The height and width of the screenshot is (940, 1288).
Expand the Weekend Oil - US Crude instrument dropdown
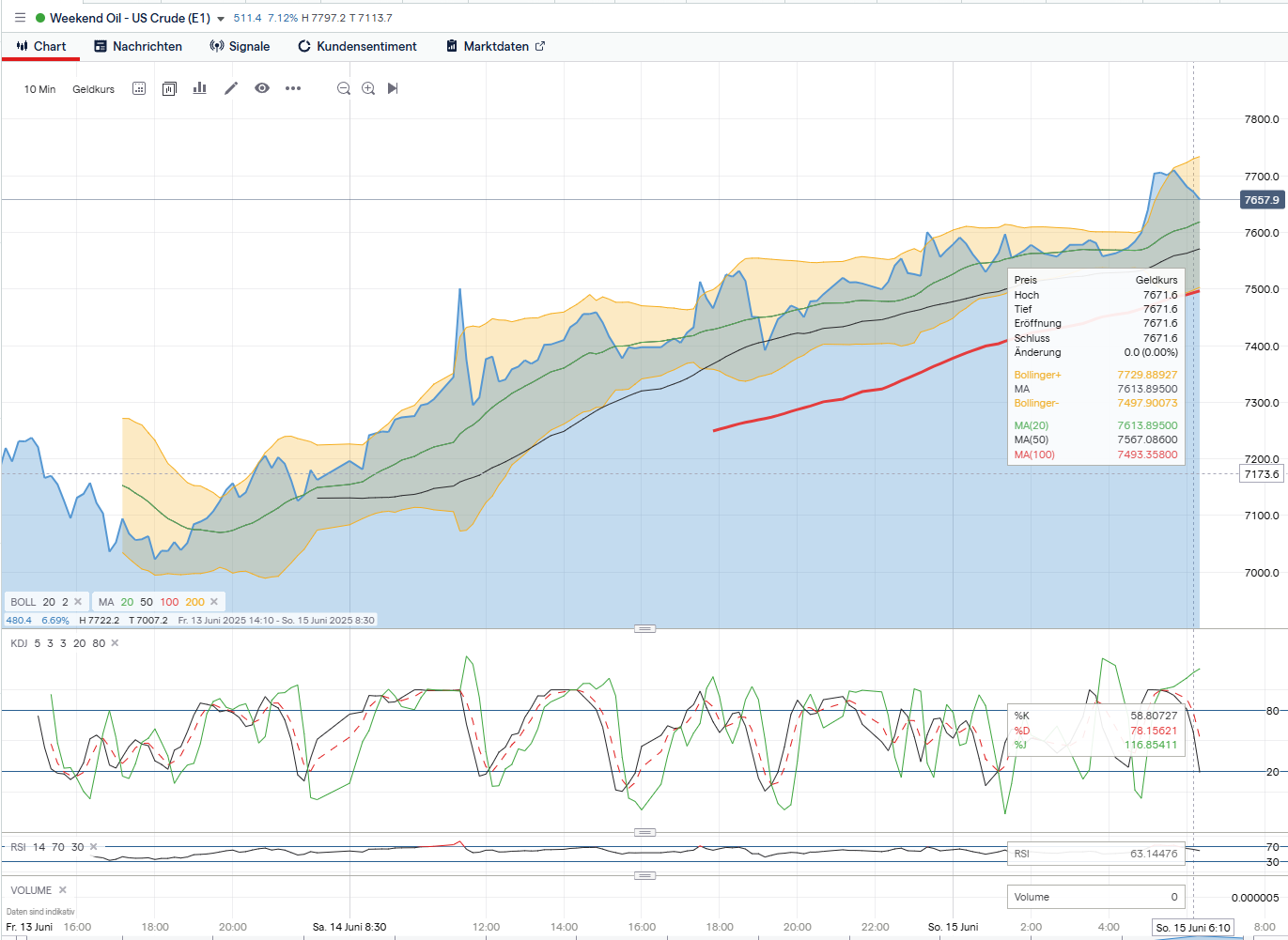click(221, 19)
